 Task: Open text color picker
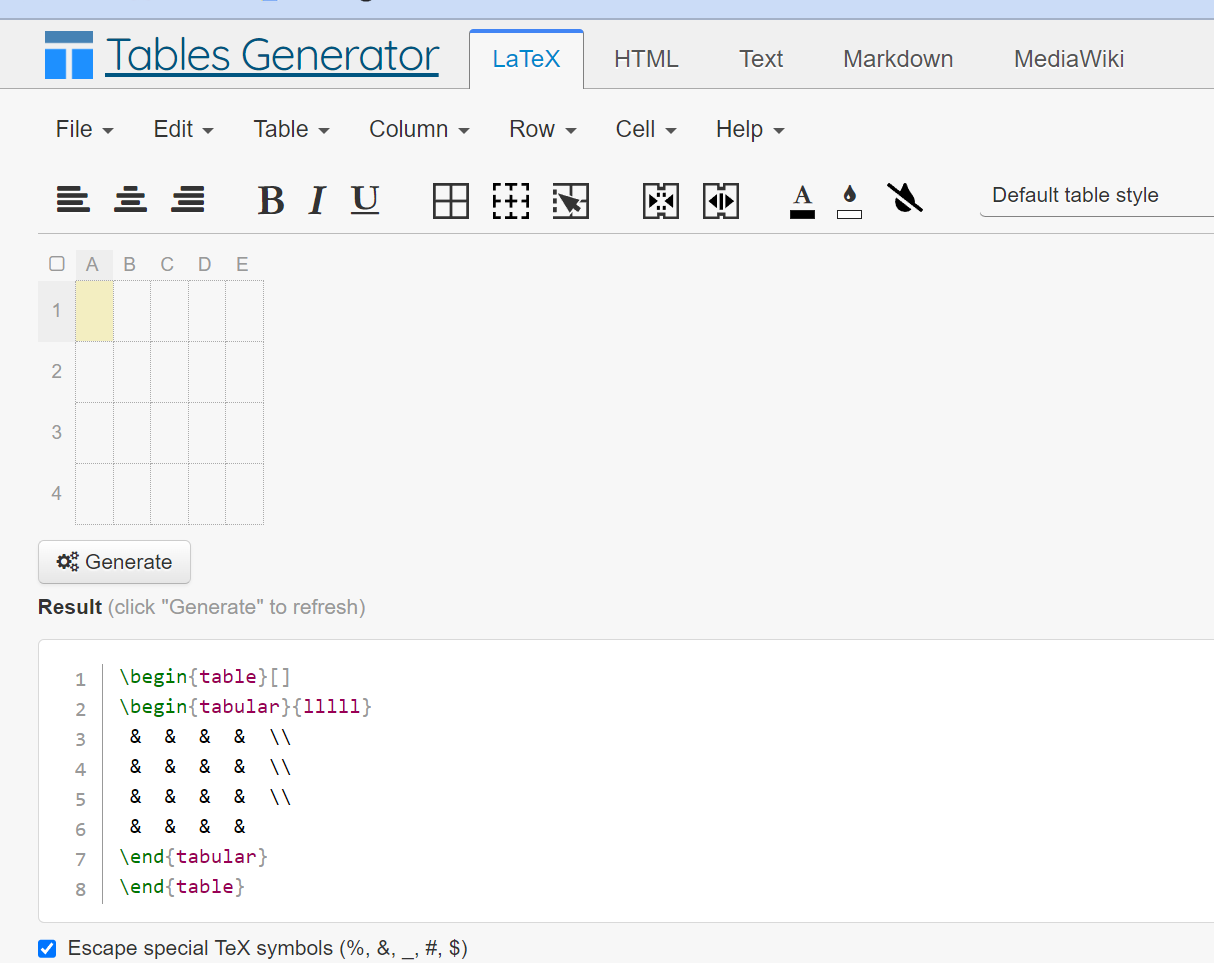tap(802, 201)
